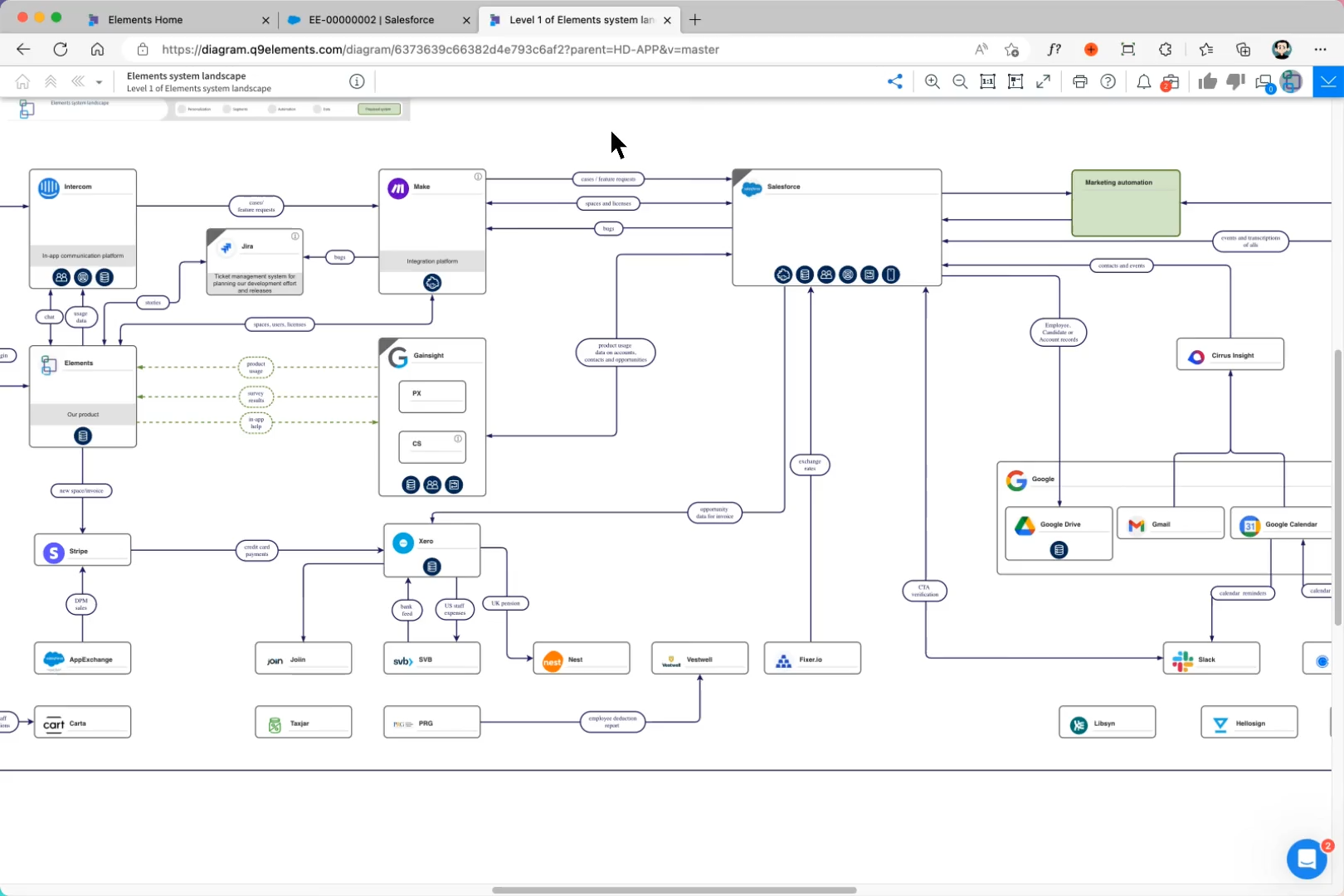Click the vertical scrollbar thumb
The width and height of the screenshot is (1344, 896).
(x=1337, y=488)
